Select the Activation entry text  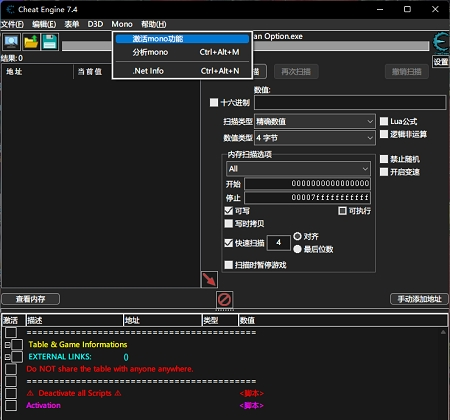44,406
